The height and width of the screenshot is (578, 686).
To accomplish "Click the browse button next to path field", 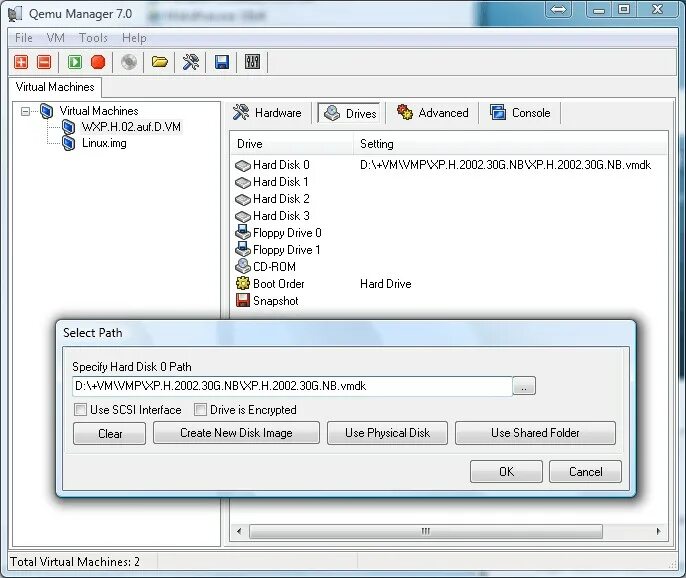I will coord(524,386).
